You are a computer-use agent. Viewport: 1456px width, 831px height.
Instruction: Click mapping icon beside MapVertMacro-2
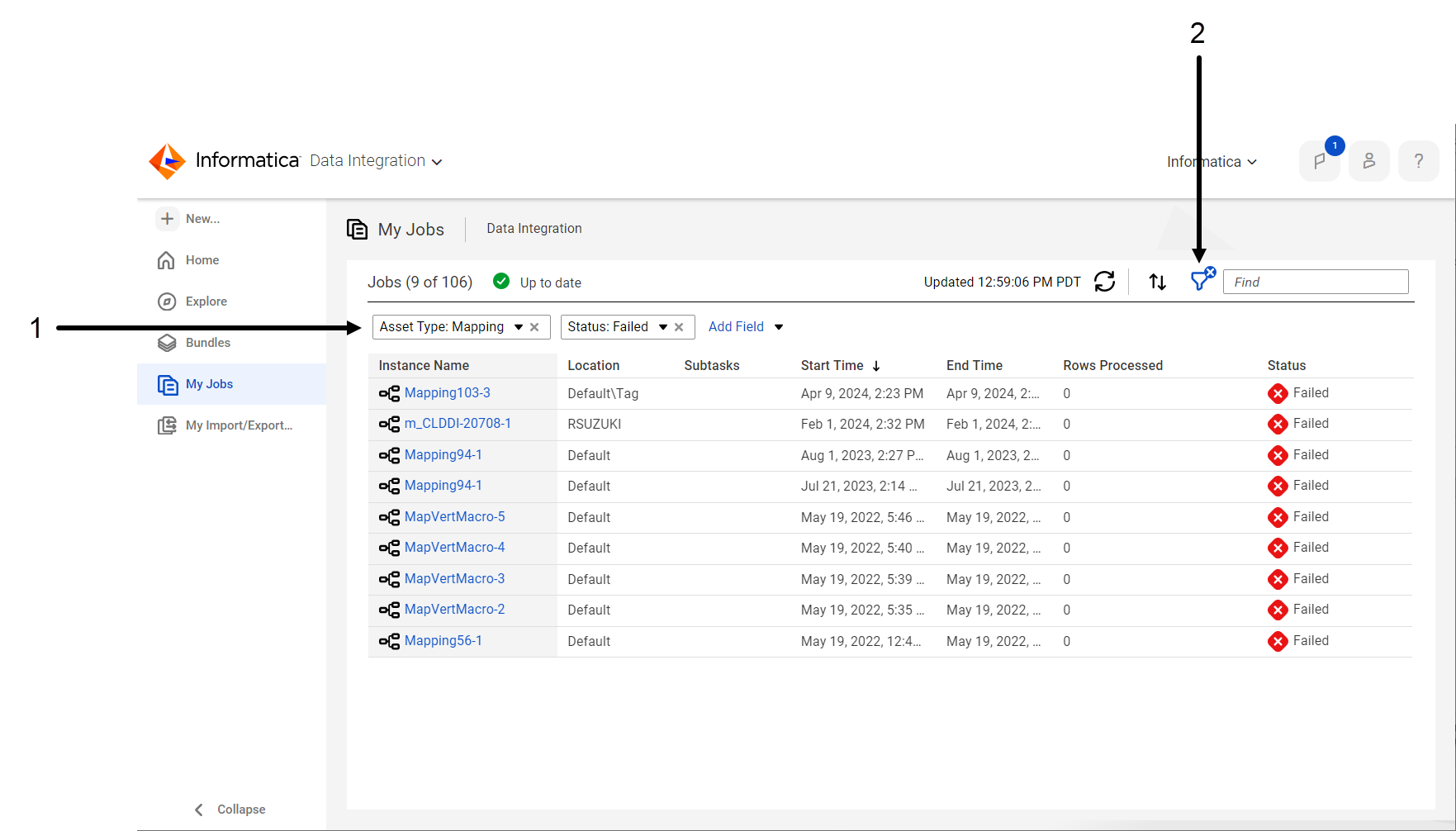click(389, 610)
